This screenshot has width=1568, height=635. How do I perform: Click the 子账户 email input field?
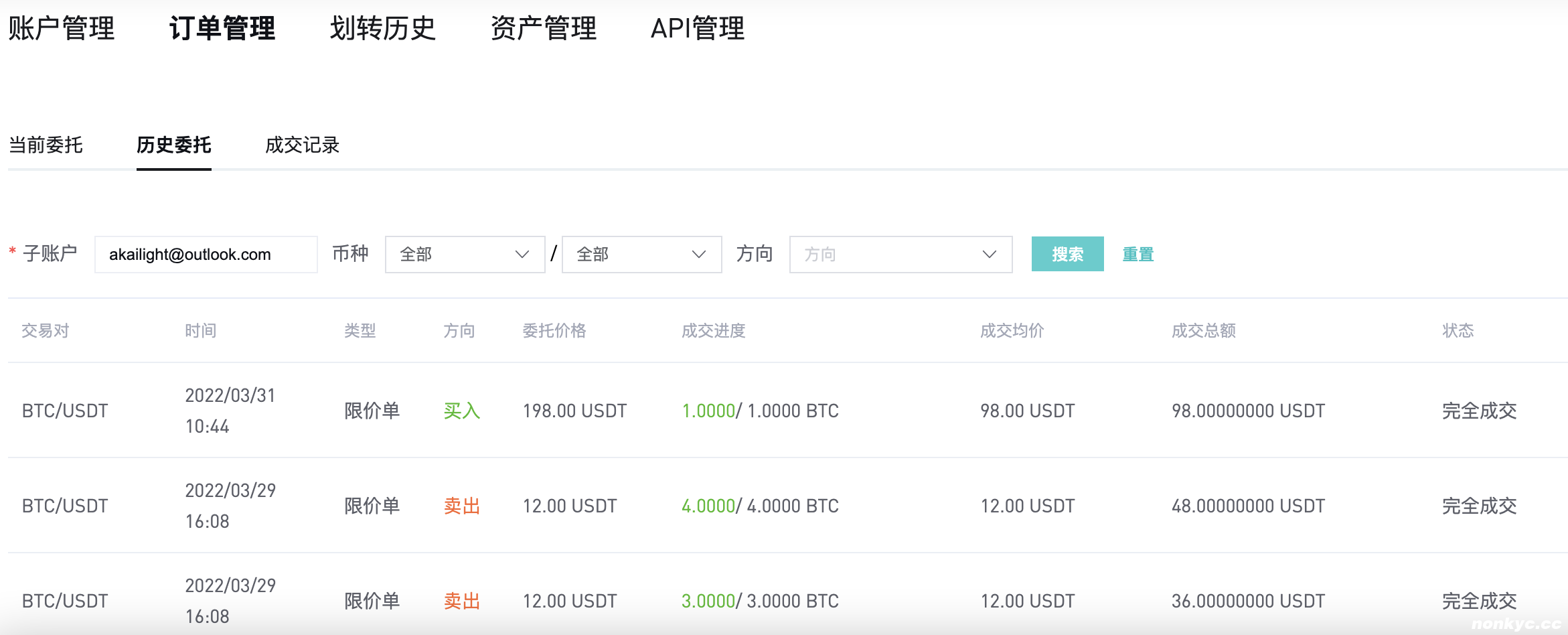(x=206, y=255)
